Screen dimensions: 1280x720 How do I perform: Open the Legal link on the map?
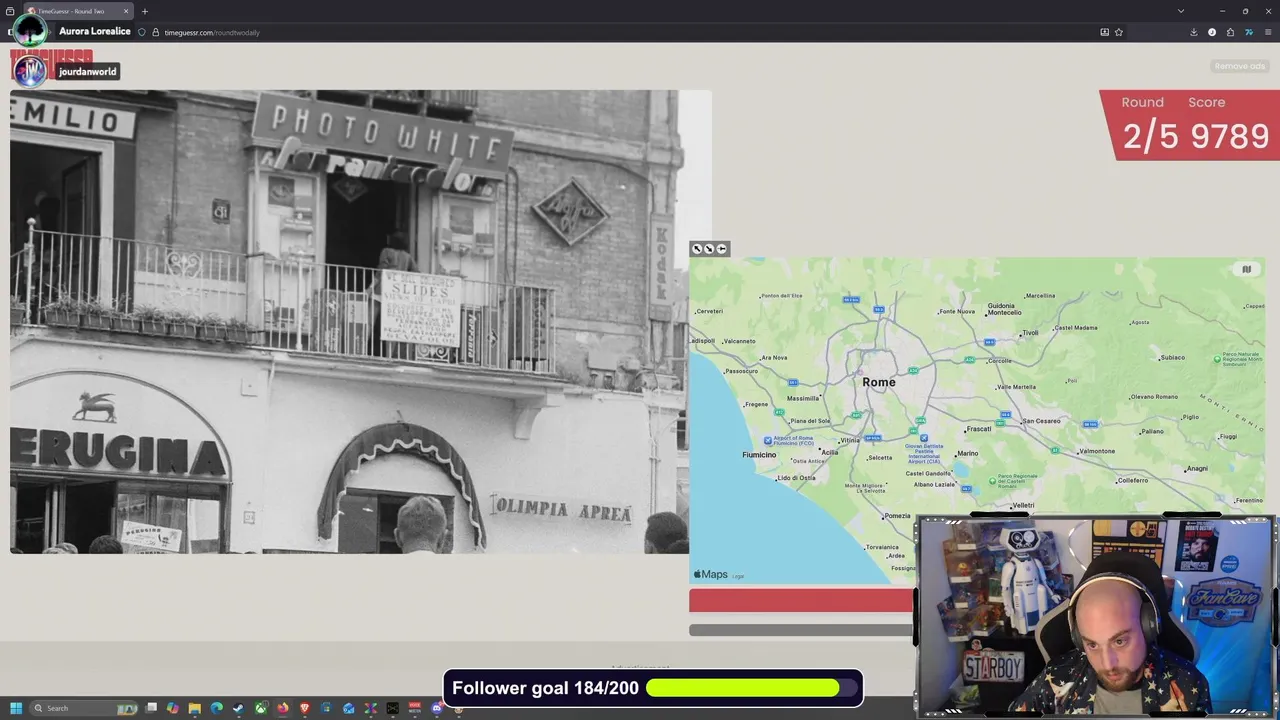pos(738,576)
